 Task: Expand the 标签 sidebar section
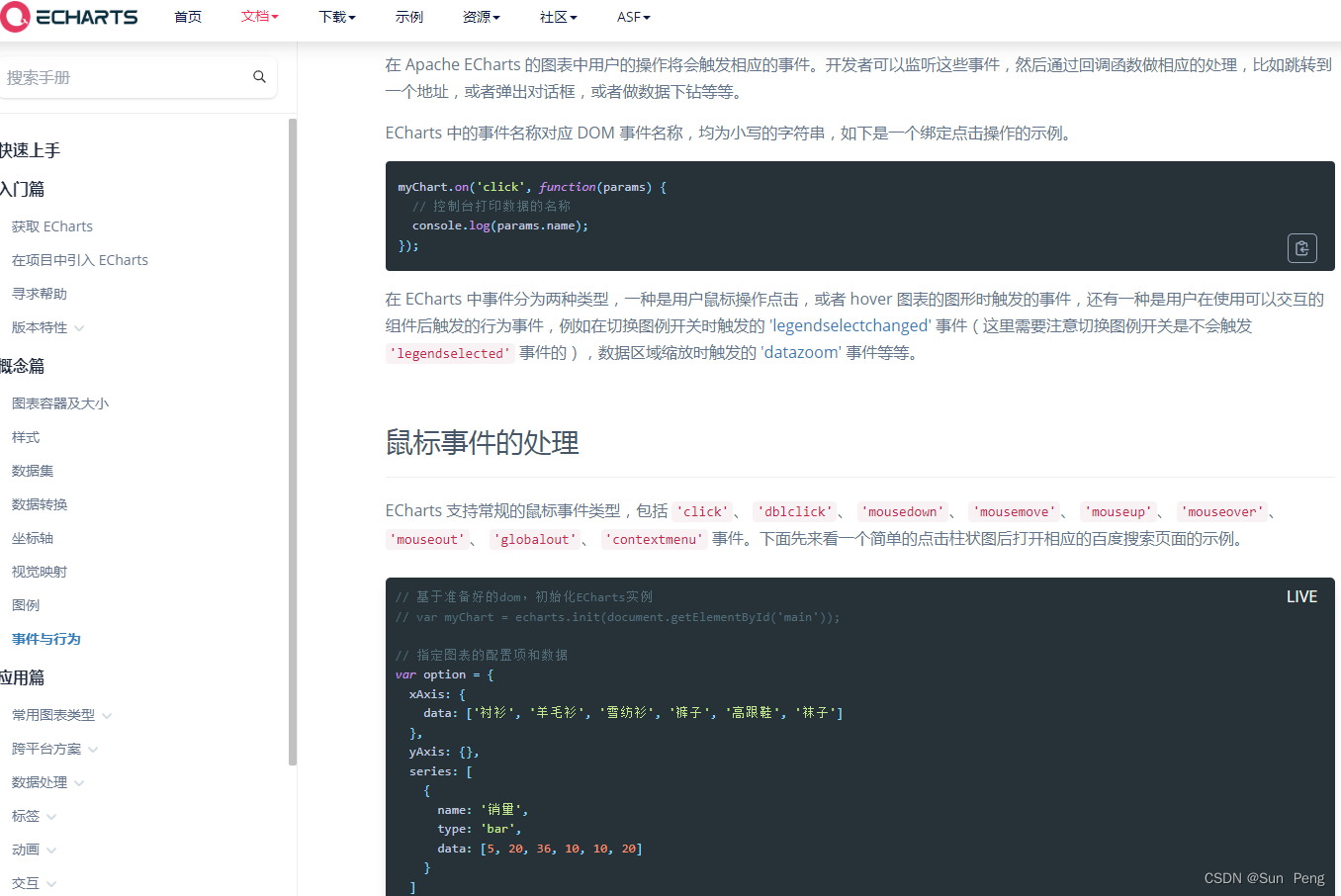point(34,816)
